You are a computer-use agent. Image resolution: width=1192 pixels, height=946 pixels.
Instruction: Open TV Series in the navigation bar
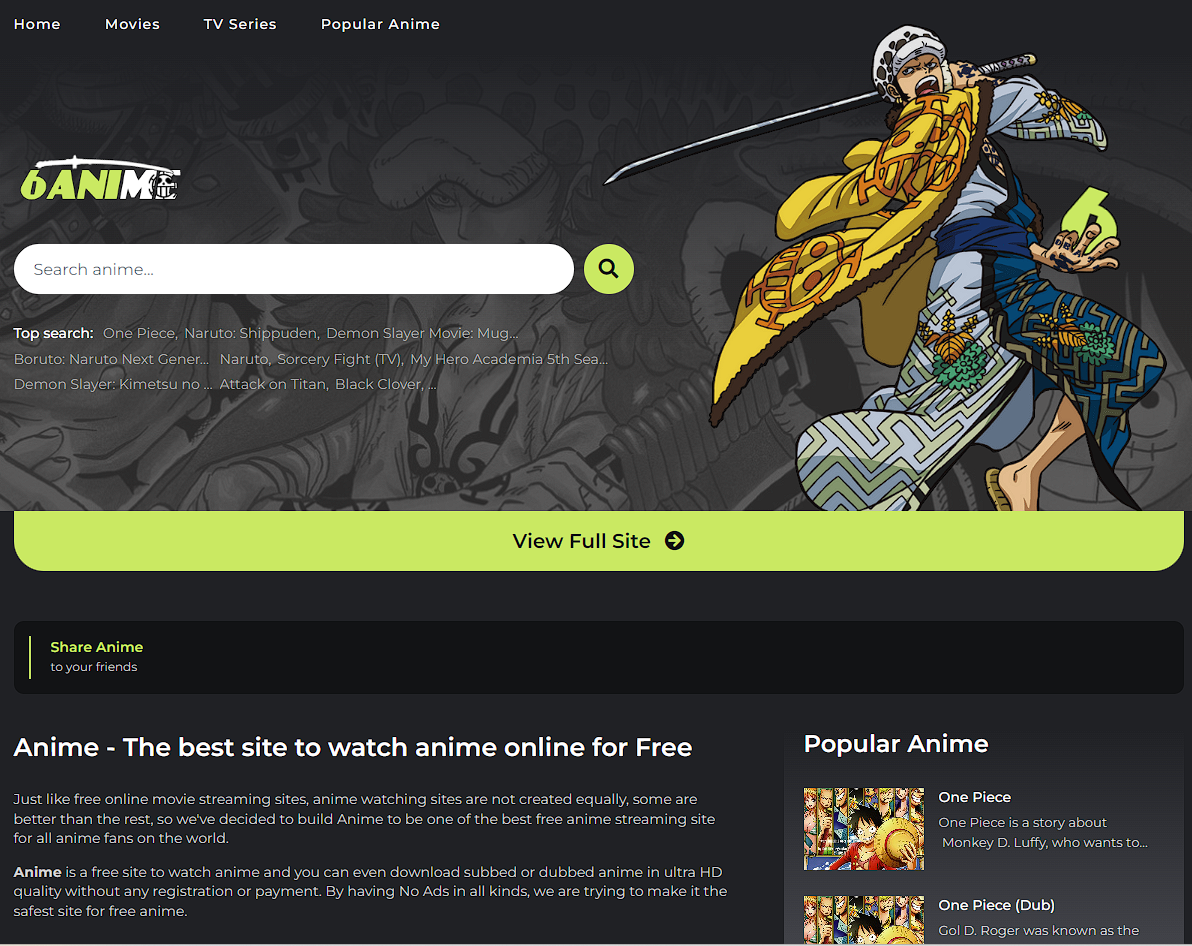[240, 24]
